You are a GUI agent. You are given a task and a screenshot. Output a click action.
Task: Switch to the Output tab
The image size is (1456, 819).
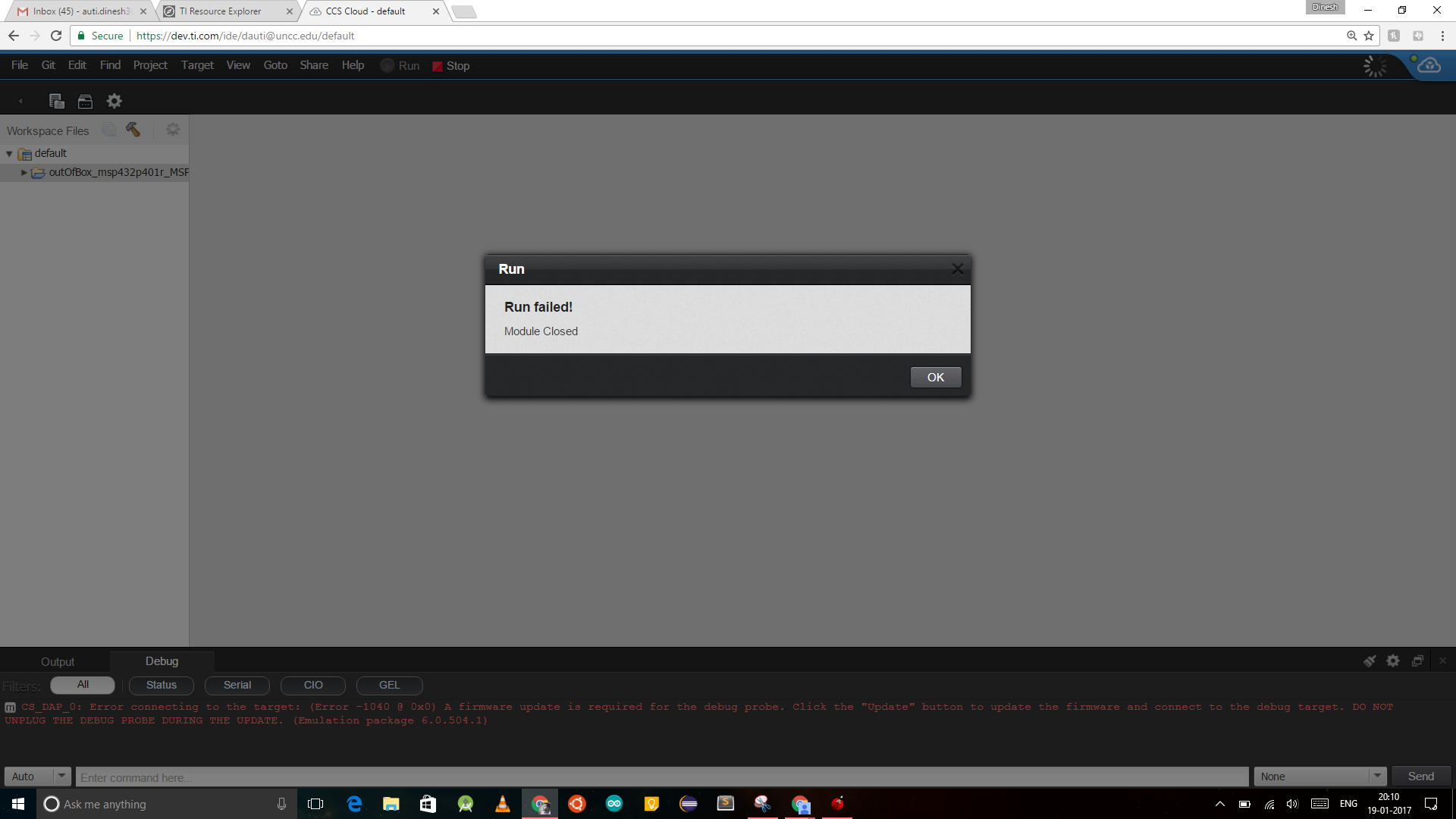tap(58, 661)
